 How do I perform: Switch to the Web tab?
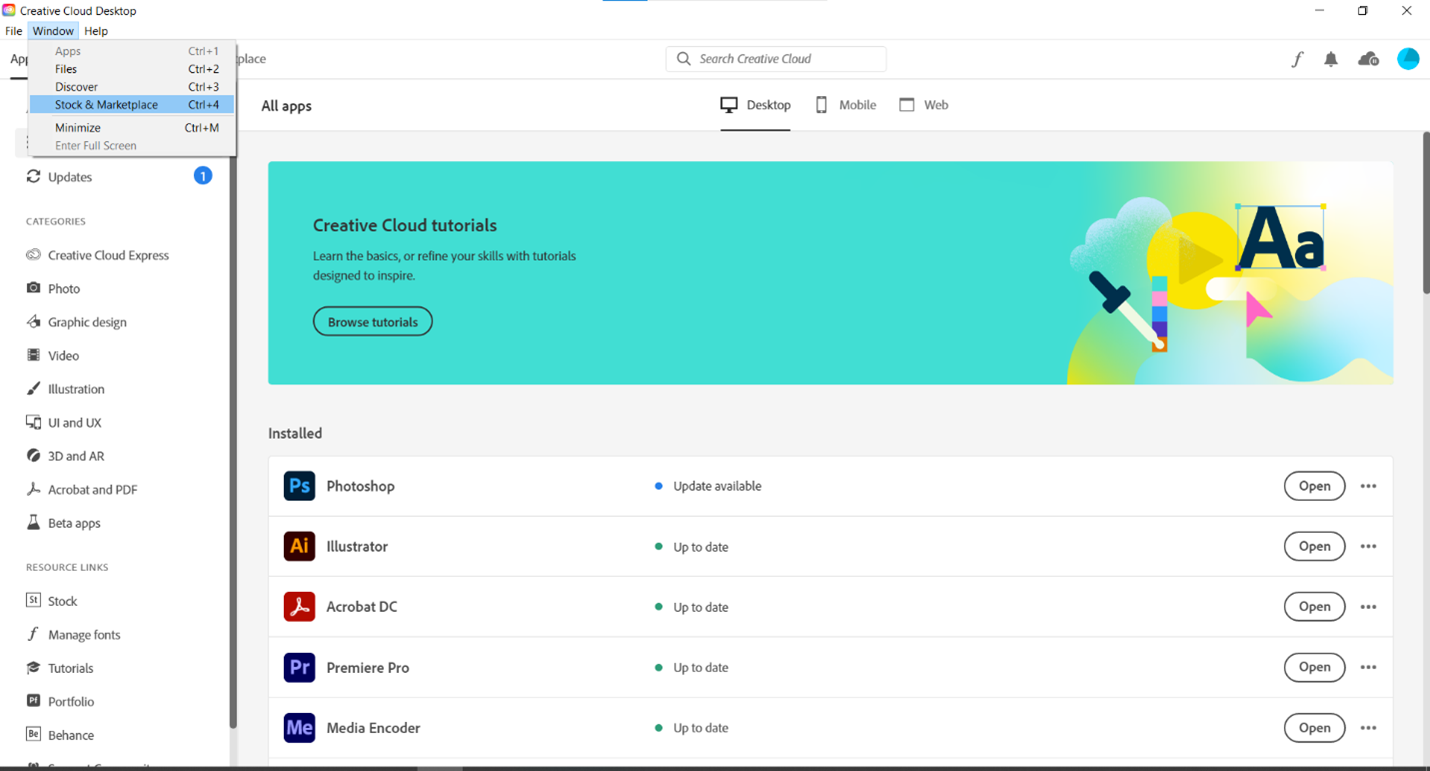click(x=924, y=105)
